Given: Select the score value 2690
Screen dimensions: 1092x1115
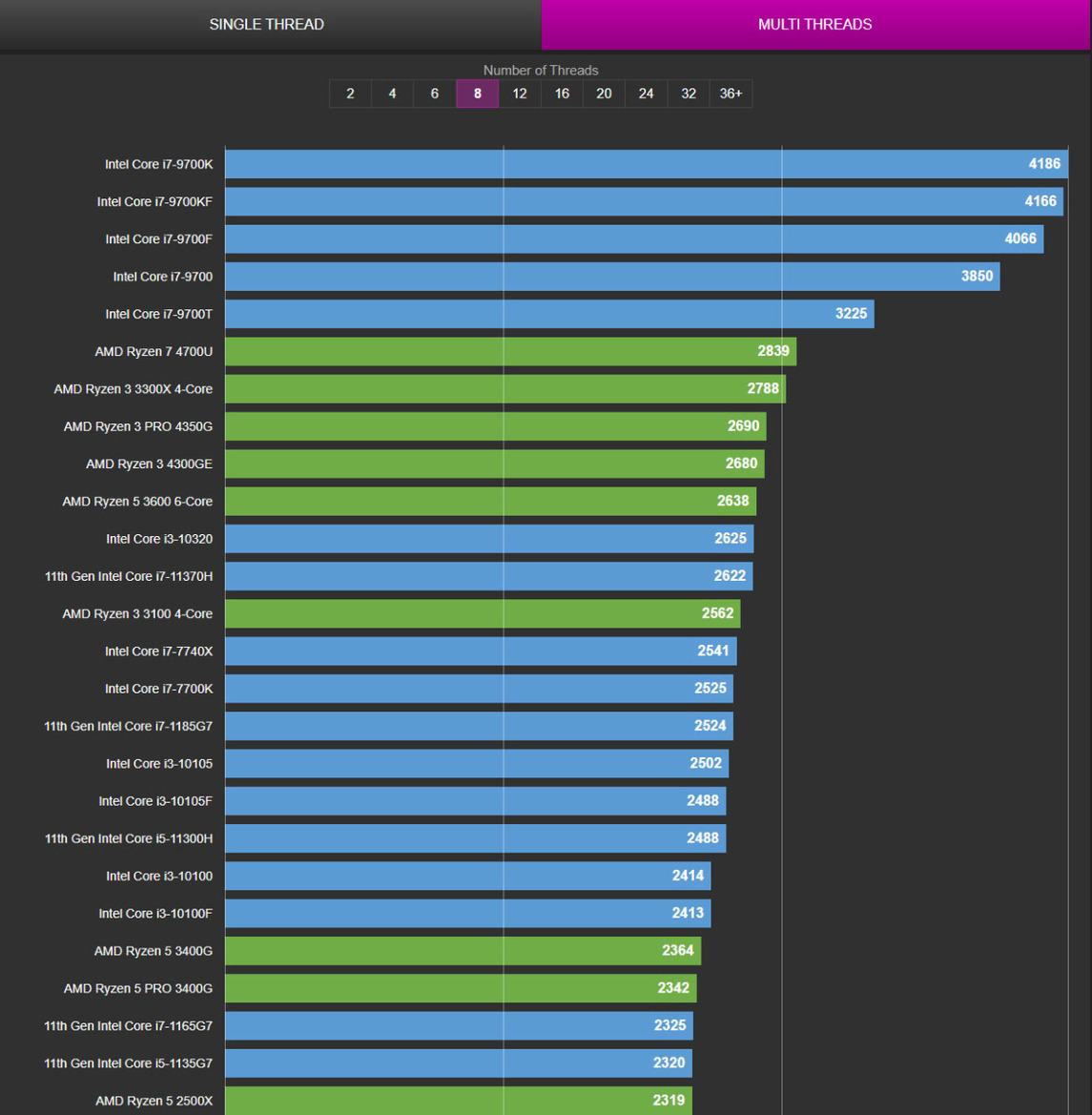Looking at the screenshot, I should point(743,426).
